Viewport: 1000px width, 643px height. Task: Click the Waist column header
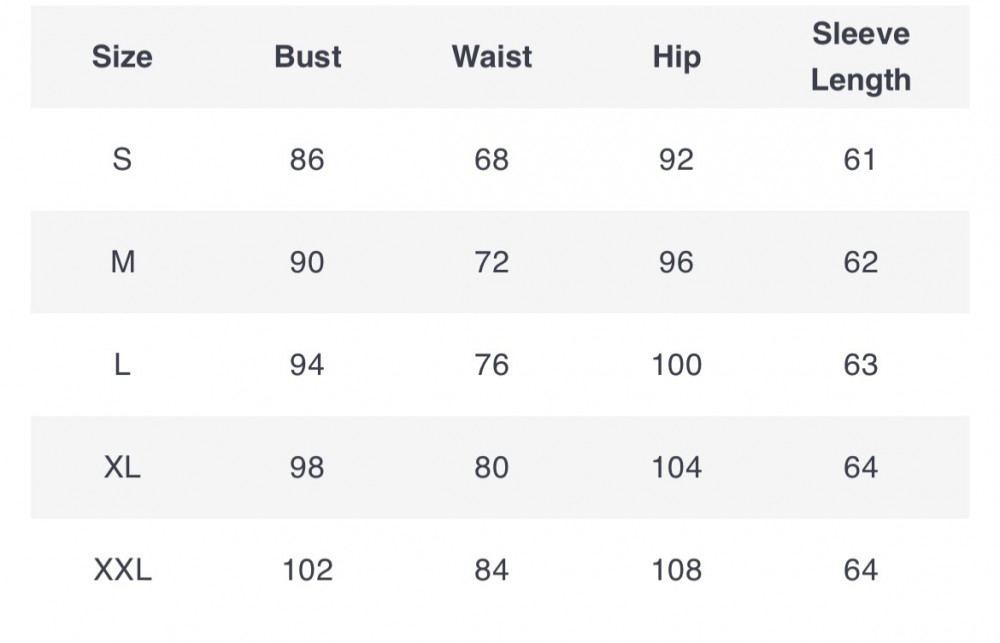[x=492, y=57]
